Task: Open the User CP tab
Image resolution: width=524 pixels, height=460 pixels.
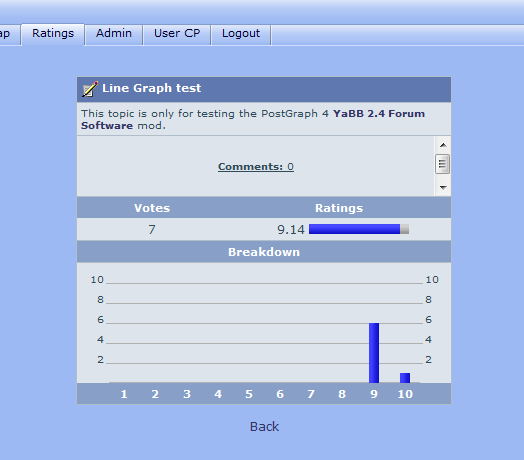Action: tap(177, 33)
